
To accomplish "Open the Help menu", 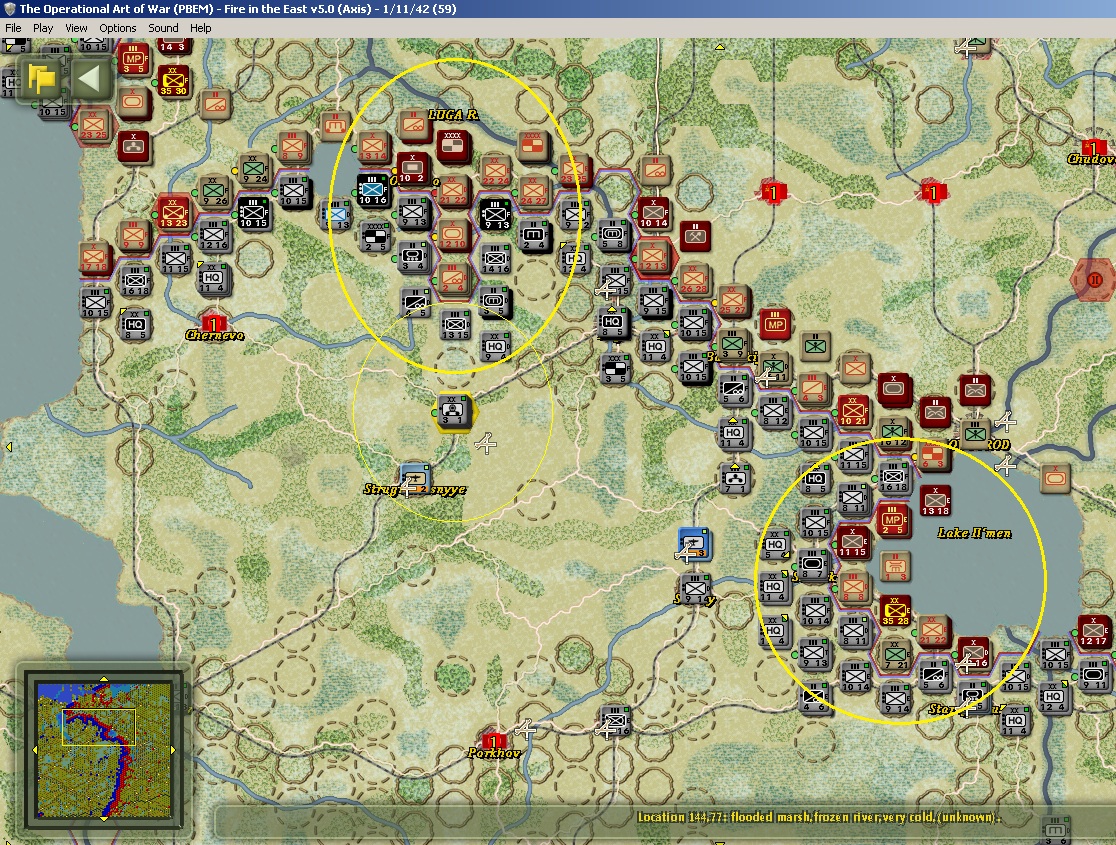I will pyautogui.click(x=200, y=28).
